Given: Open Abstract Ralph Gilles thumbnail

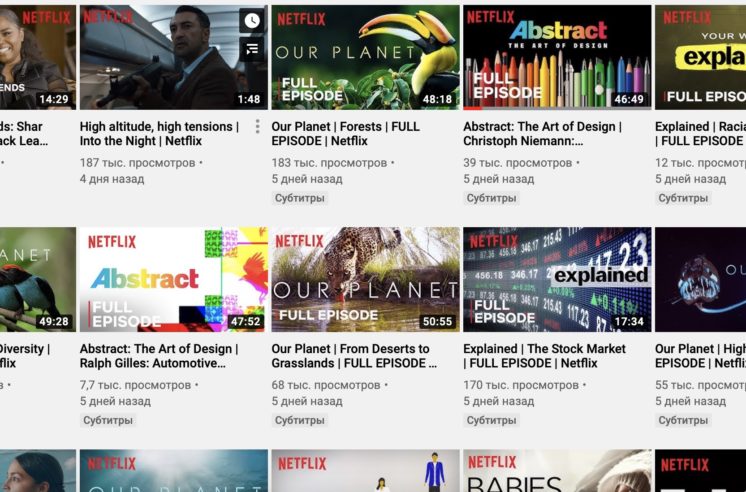Looking at the screenshot, I should tap(173, 279).
